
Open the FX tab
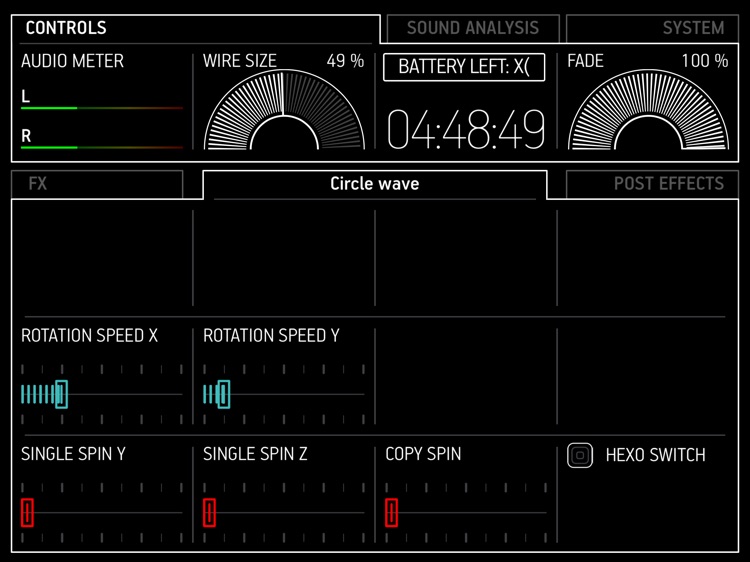[96, 184]
